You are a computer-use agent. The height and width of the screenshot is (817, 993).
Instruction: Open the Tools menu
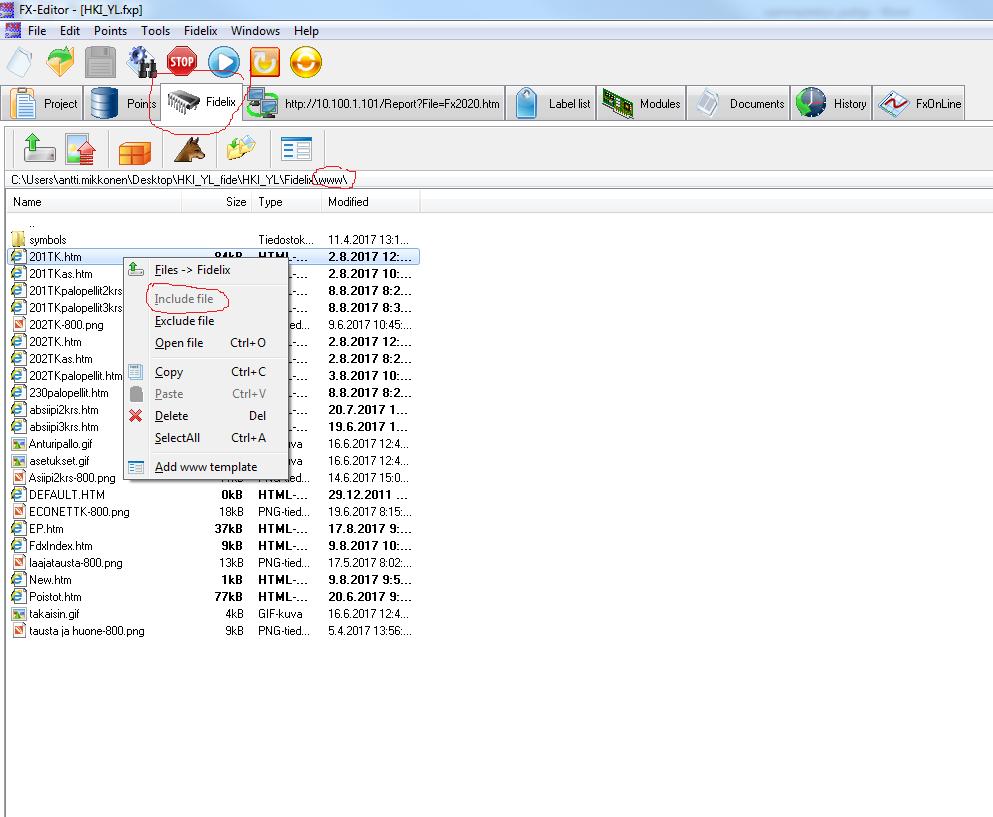[x=155, y=30]
